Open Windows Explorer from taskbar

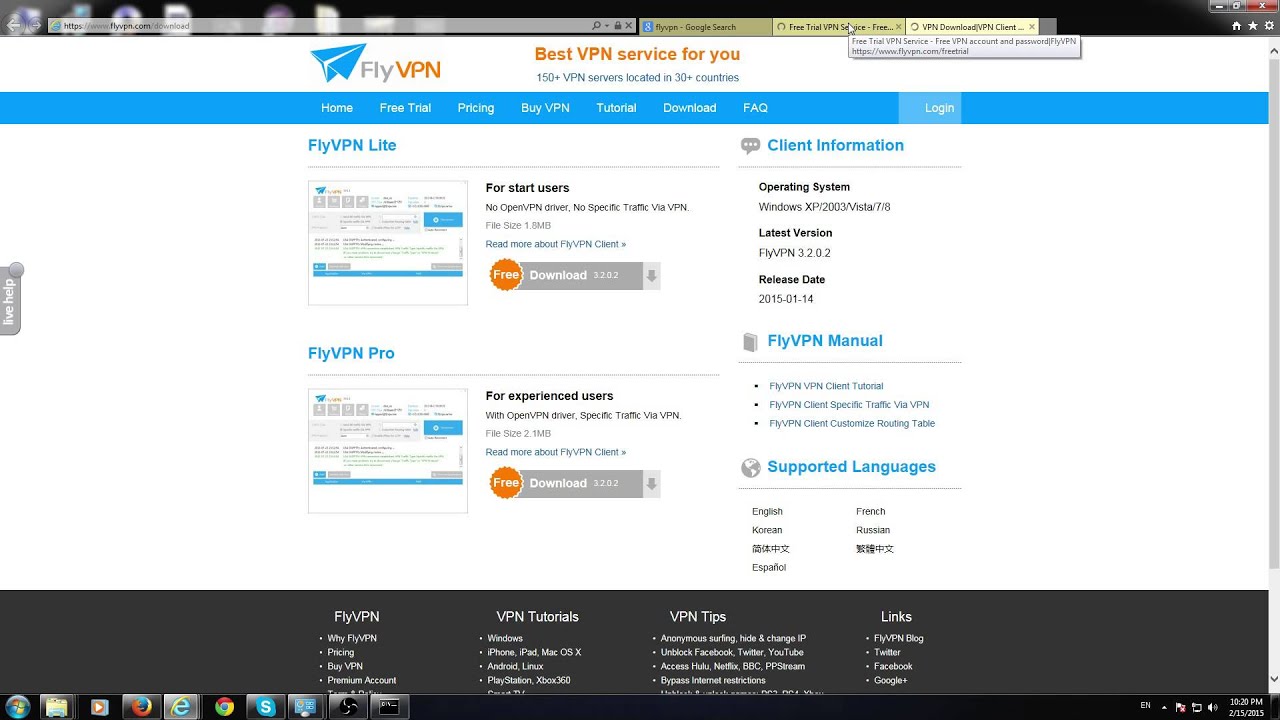(57, 707)
